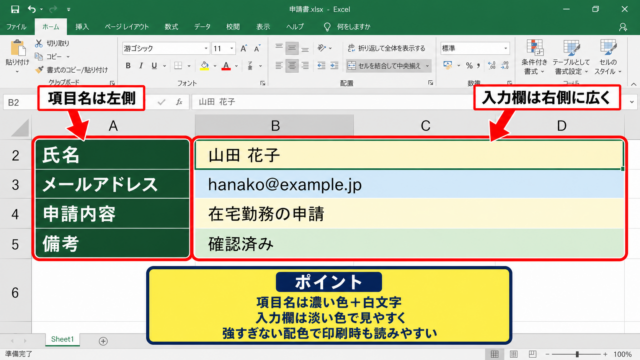Switch to 表示 tab
This screenshot has width=640, height=360.
coord(263,27)
